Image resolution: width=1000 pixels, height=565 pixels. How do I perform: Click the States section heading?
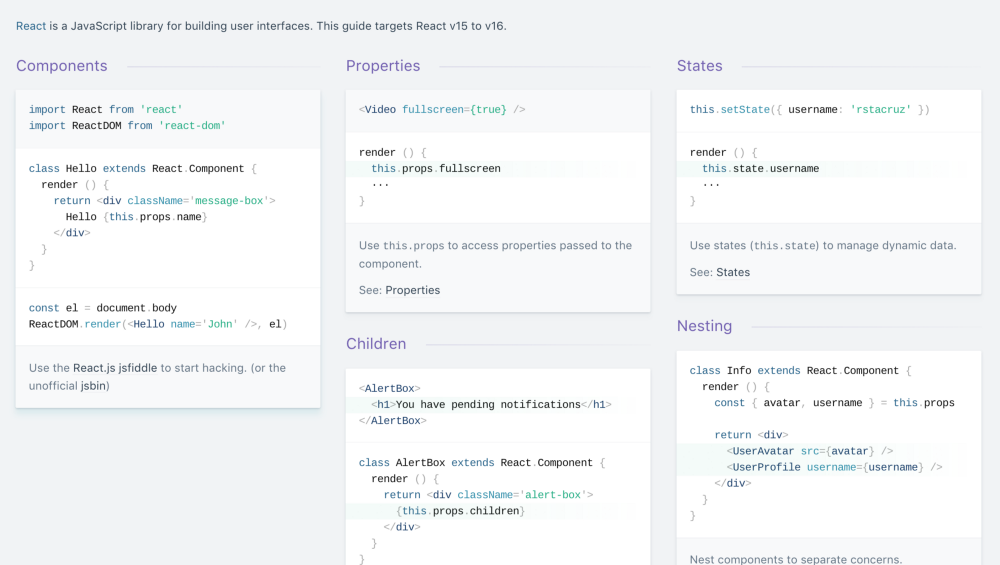coord(699,66)
